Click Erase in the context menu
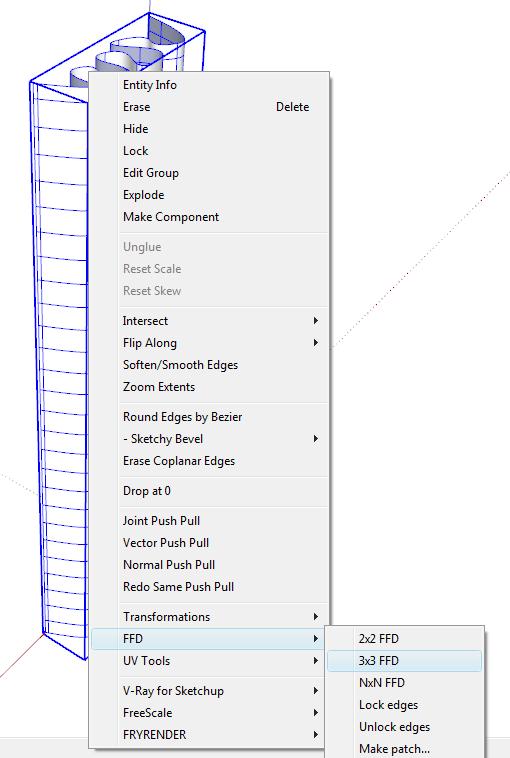This screenshot has width=510, height=758. (x=210, y=107)
